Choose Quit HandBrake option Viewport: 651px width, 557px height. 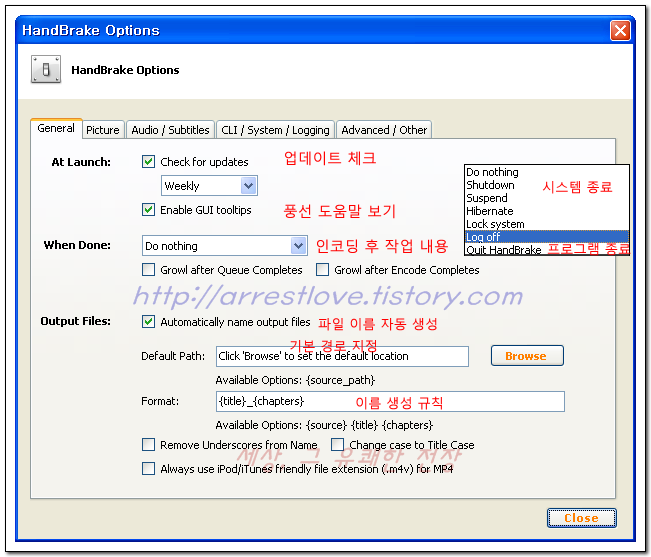pyautogui.click(x=547, y=249)
